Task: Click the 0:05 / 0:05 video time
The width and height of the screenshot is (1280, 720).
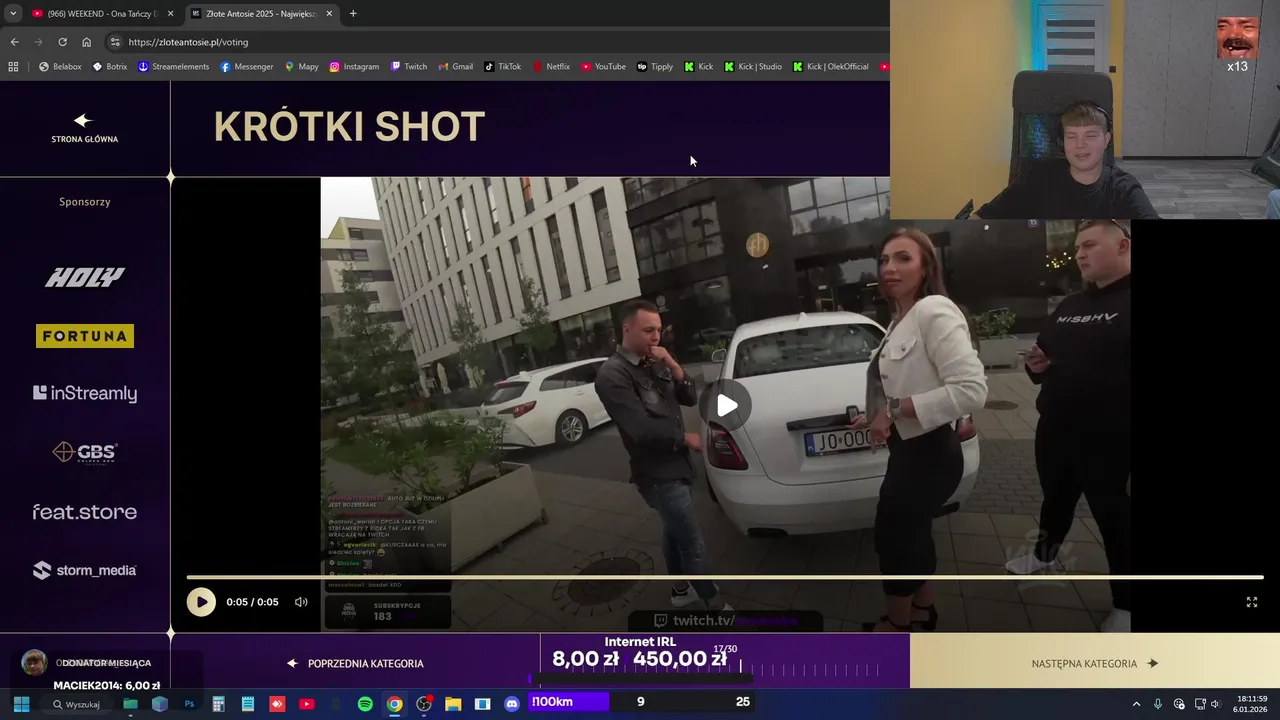Action: point(252,602)
